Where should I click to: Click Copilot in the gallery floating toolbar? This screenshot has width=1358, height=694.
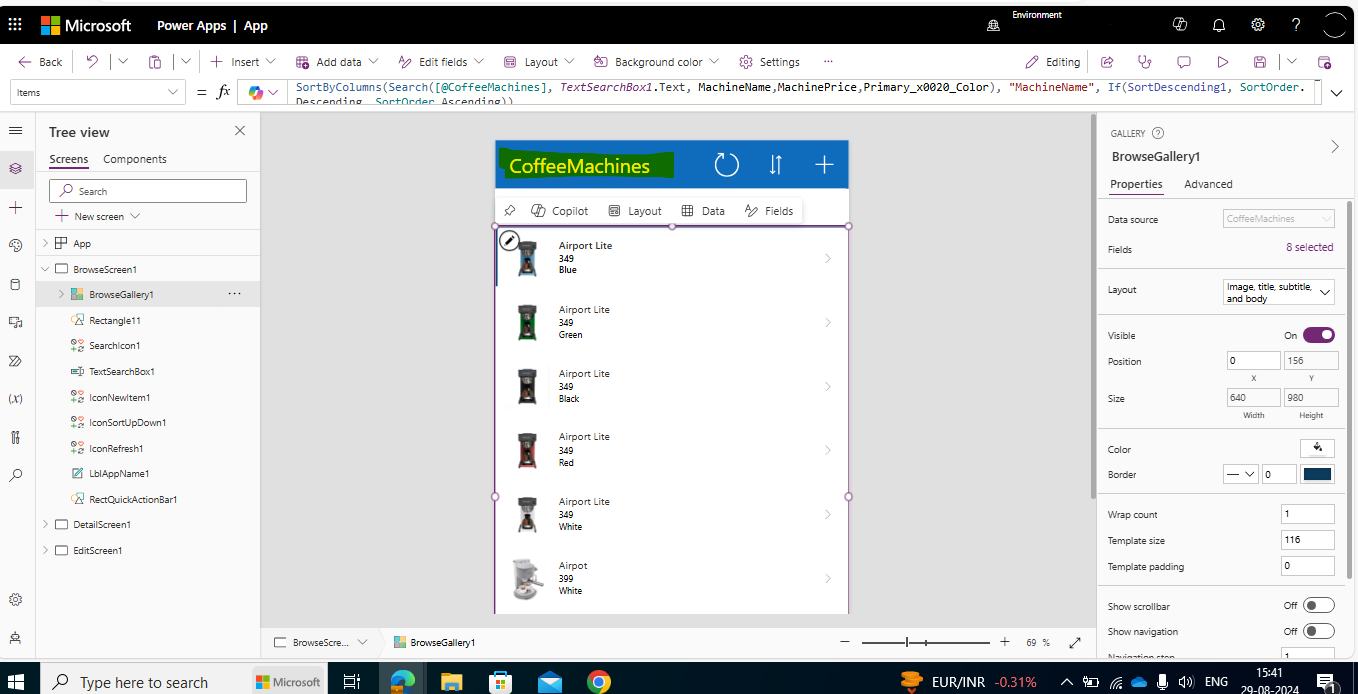pos(560,211)
